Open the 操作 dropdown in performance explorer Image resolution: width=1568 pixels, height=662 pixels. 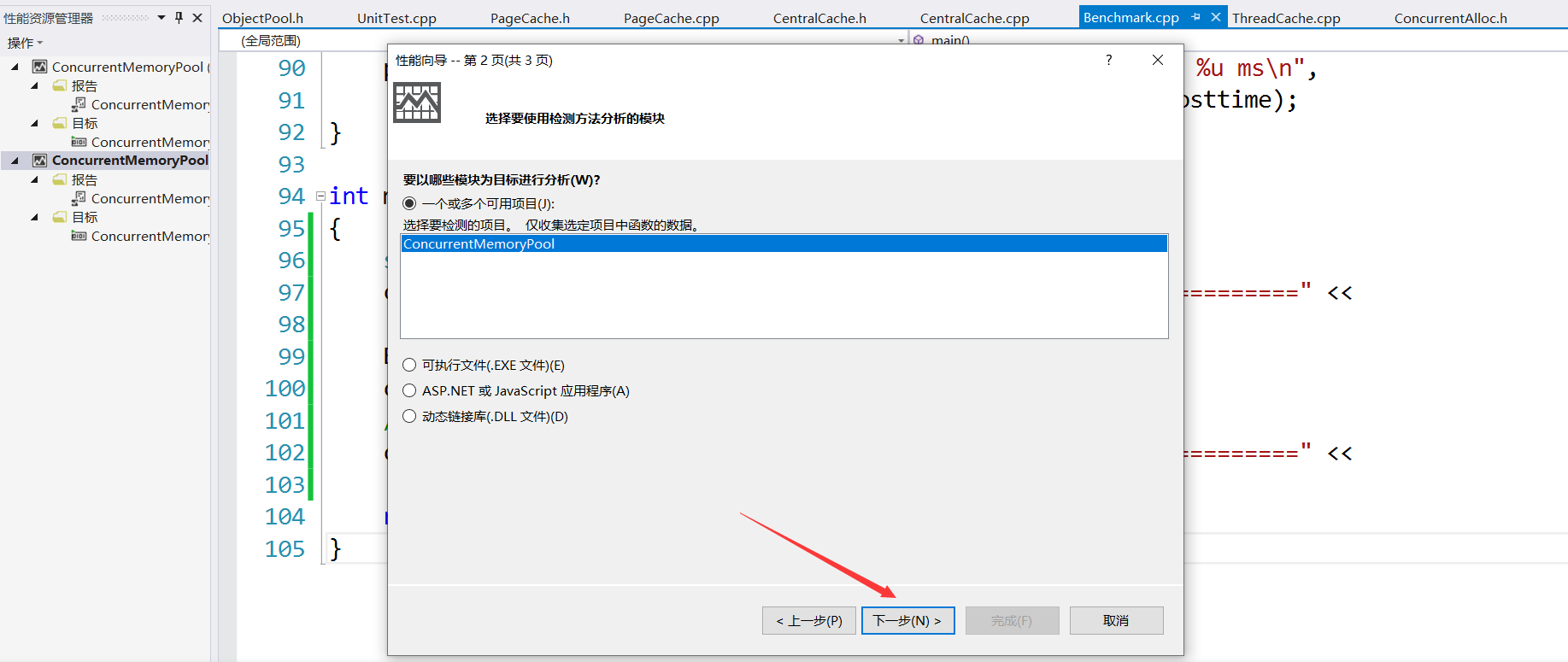[25, 43]
